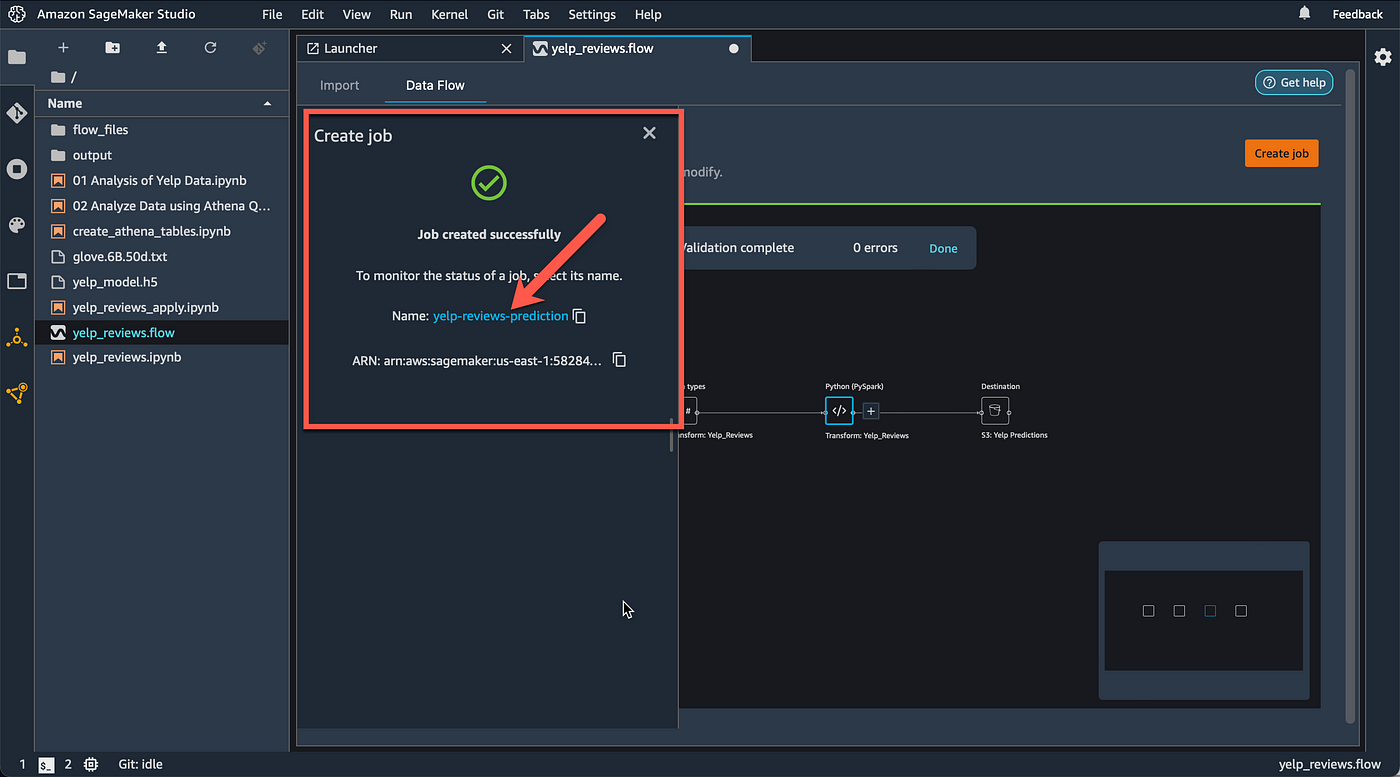
Task: Open the Git menu
Action: pyautogui.click(x=495, y=14)
